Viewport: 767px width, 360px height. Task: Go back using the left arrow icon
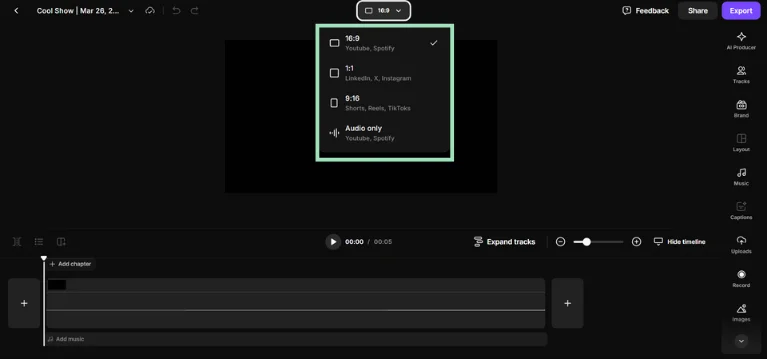tap(16, 11)
